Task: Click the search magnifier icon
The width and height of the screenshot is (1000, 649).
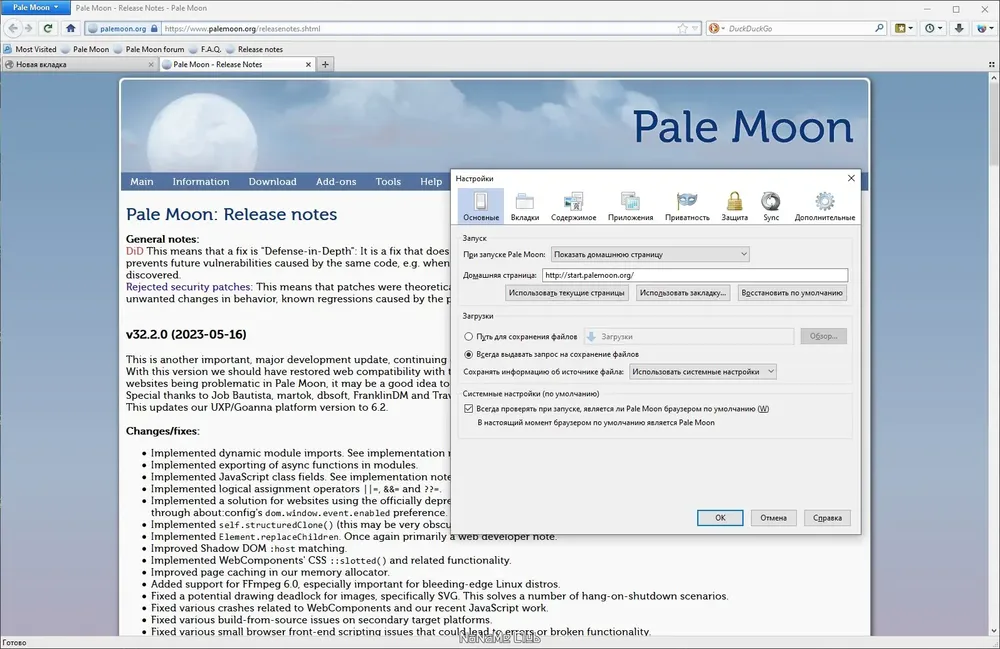Action: (x=879, y=28)
